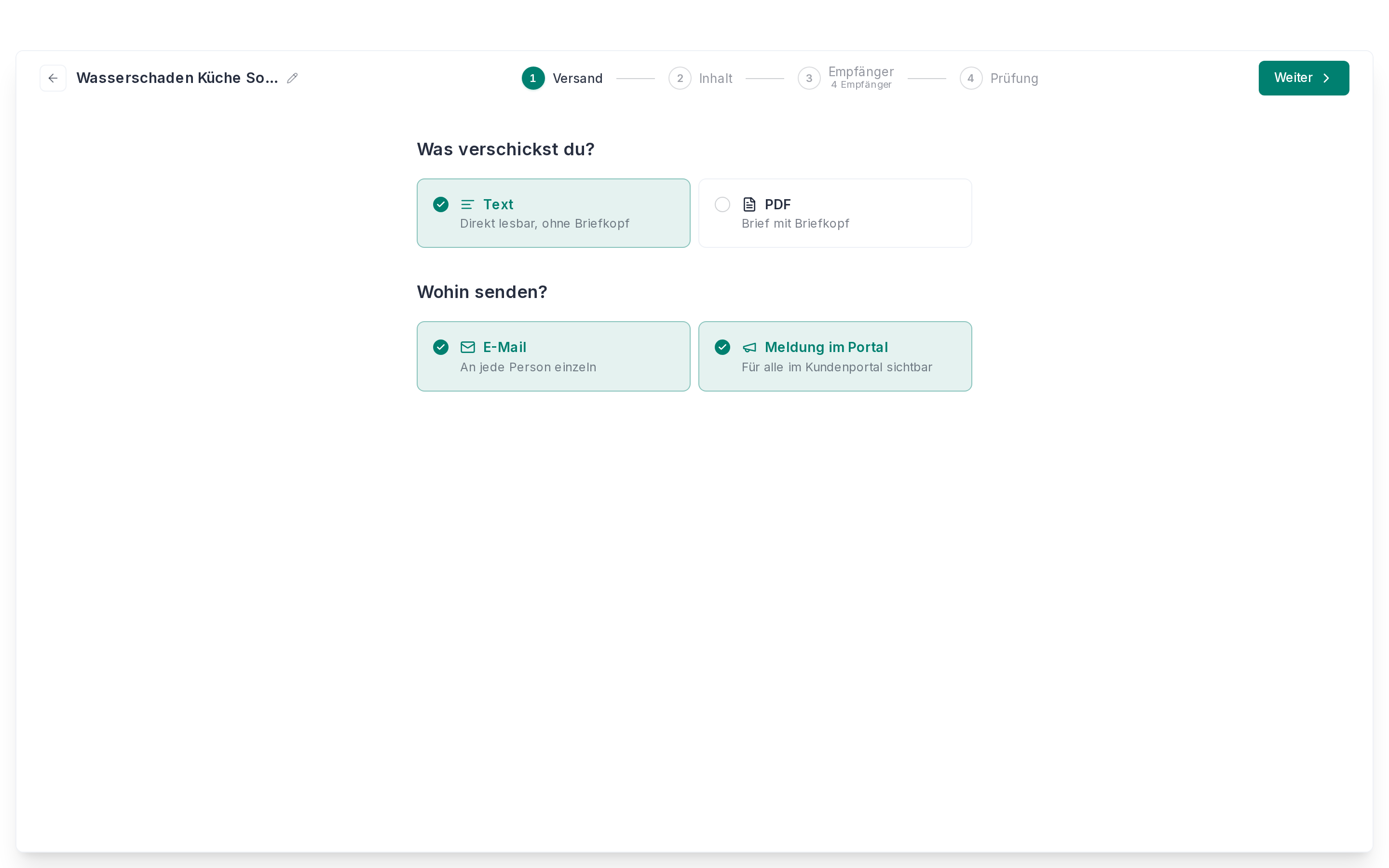Open step 3 Empfänger
Screen dimensions: 1389x868
(845, 78)
